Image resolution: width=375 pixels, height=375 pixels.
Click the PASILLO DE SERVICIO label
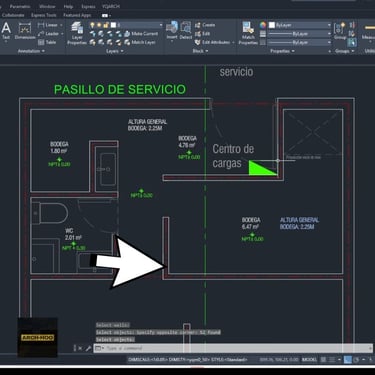point(120,89)
